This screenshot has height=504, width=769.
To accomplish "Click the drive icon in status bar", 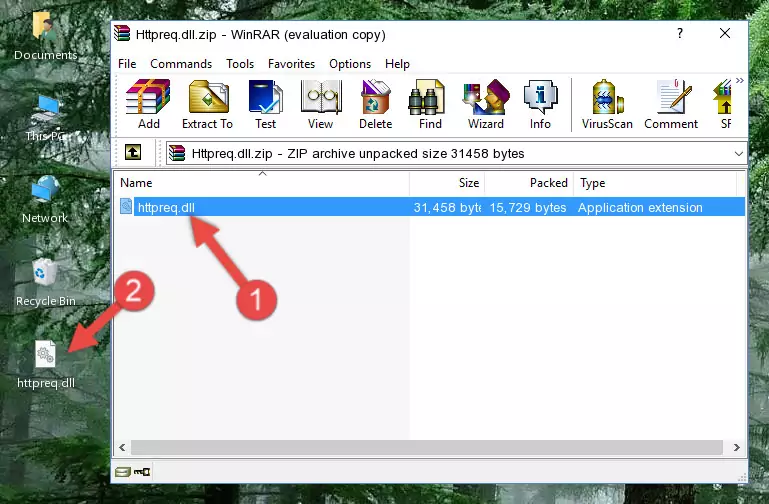I will (x=123, y=472).
